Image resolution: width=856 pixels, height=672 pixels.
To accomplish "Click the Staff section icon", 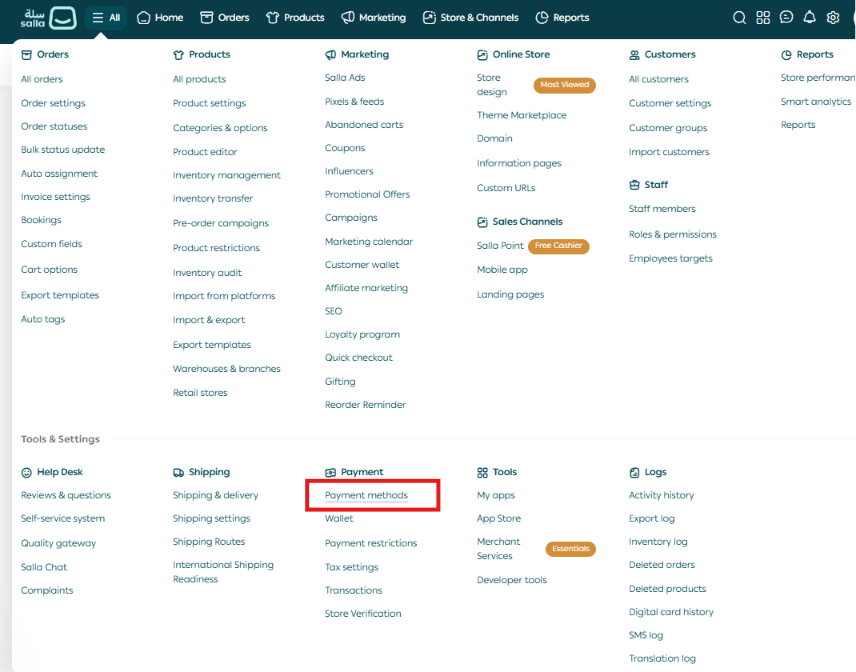I will point(634,185).
